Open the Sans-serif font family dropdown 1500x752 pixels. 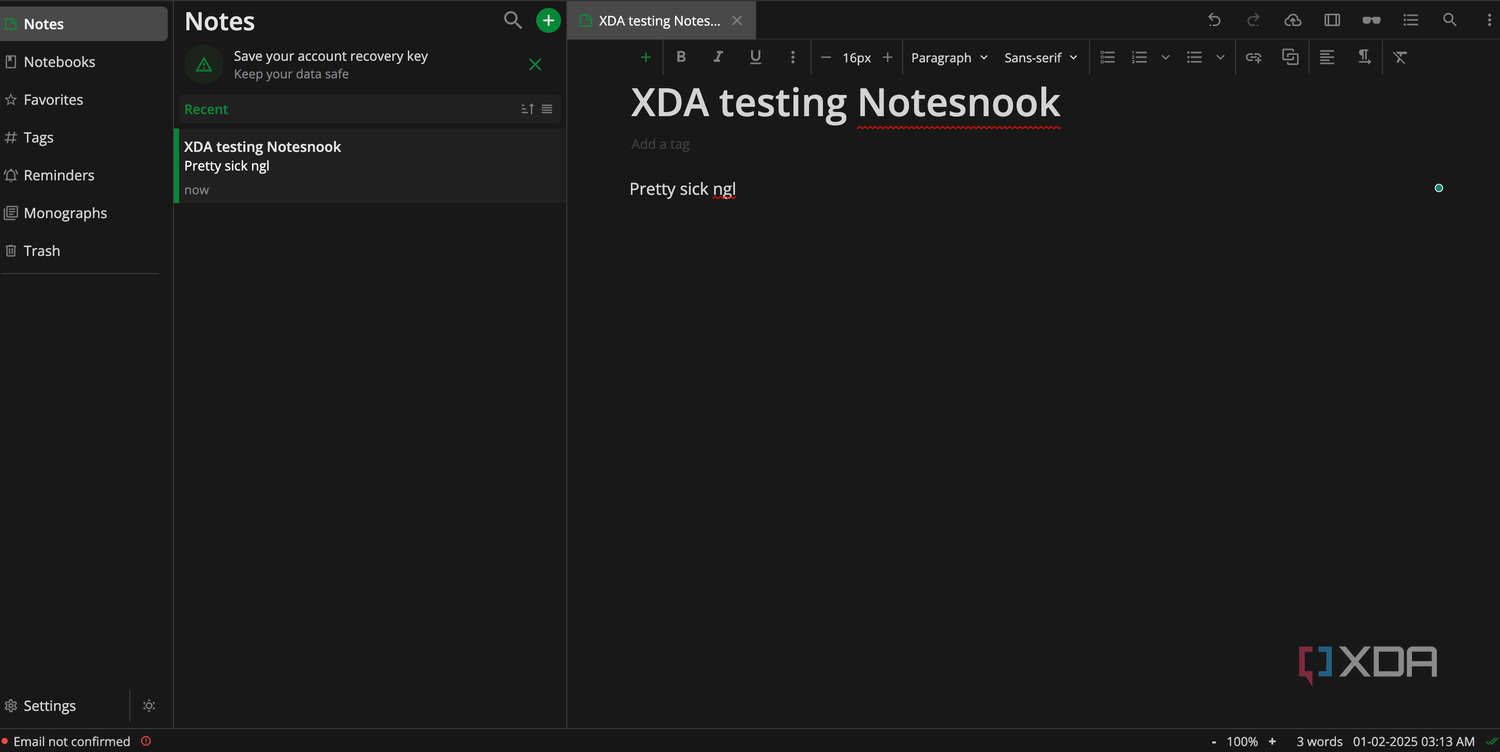tap(1041, 58)
